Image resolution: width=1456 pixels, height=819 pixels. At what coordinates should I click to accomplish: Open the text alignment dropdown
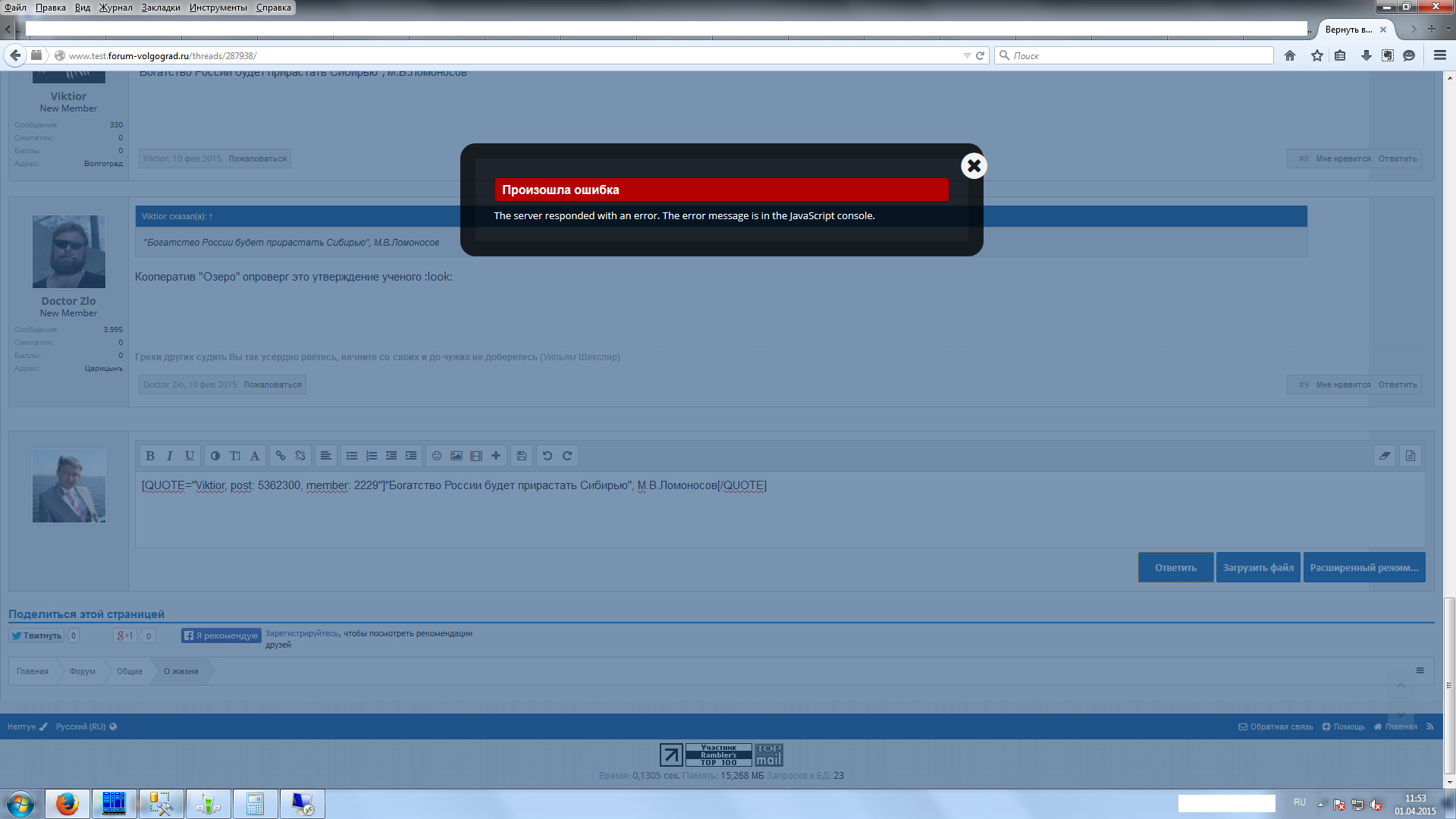pyautogui.click(x=325, y=456)
